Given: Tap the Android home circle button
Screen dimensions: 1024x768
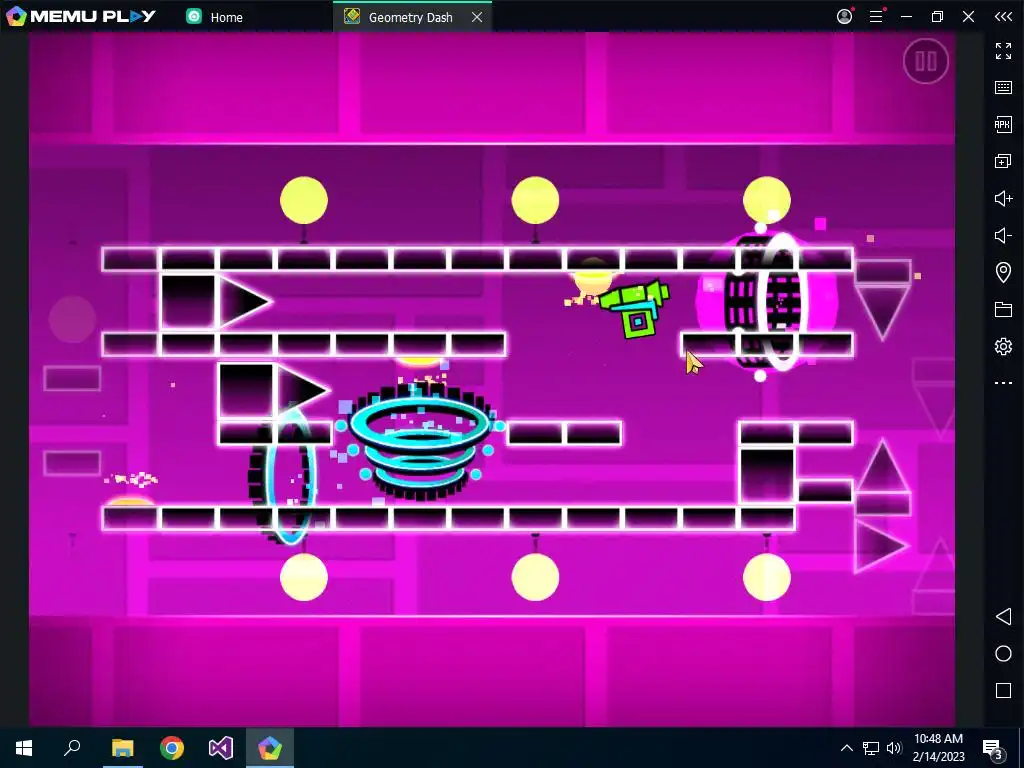Looking at the screenshot, I should pyautogui.click(x=1003, y=654).
